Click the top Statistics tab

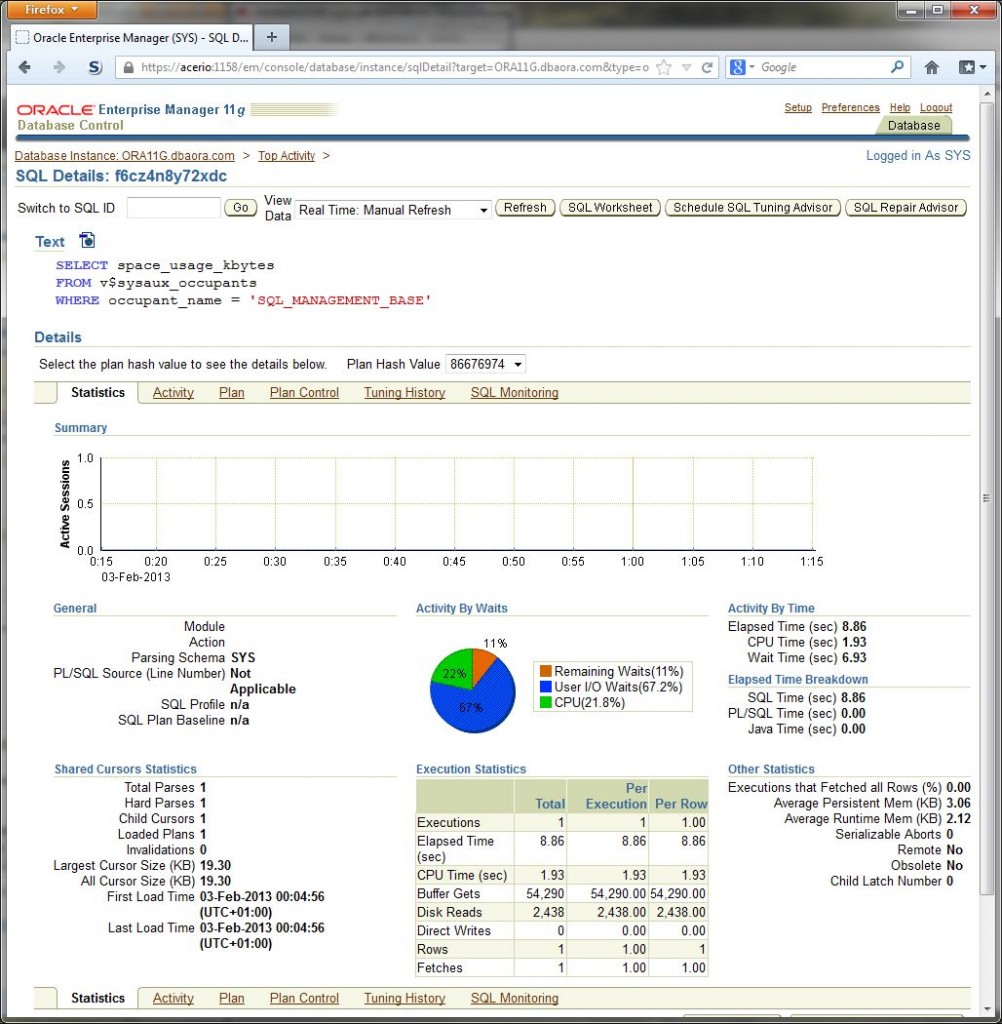[98, 392]
